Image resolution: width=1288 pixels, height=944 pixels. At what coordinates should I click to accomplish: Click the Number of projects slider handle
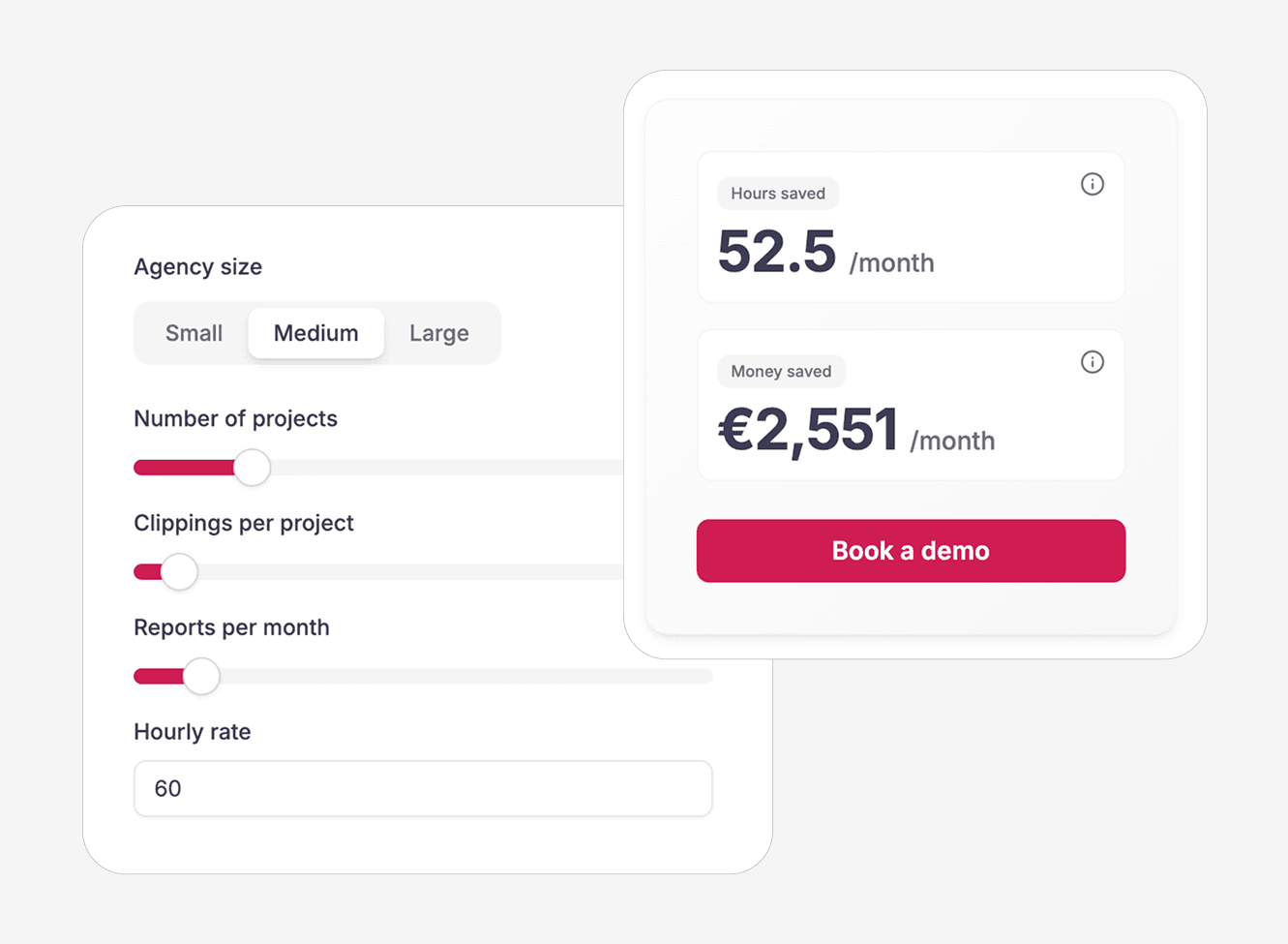[252, 468]
